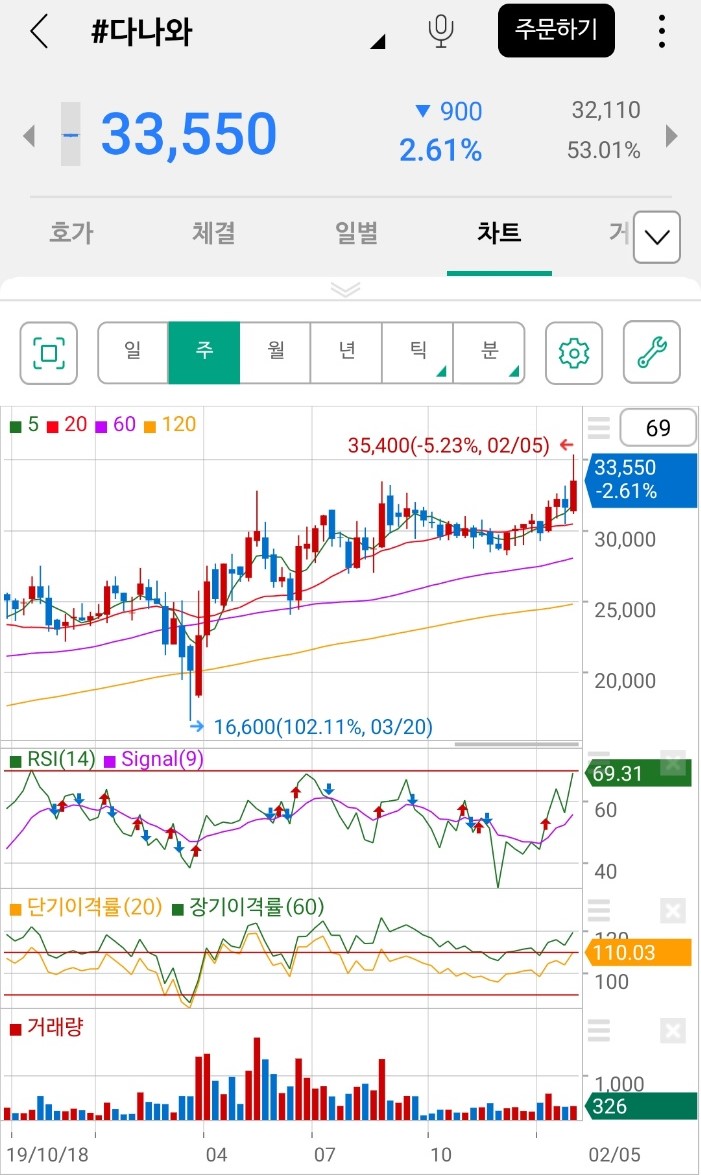Close the RSI indicator panel
Image resolution: width=701 pixels, height=1175 pixels.
[x=673, y=763]
